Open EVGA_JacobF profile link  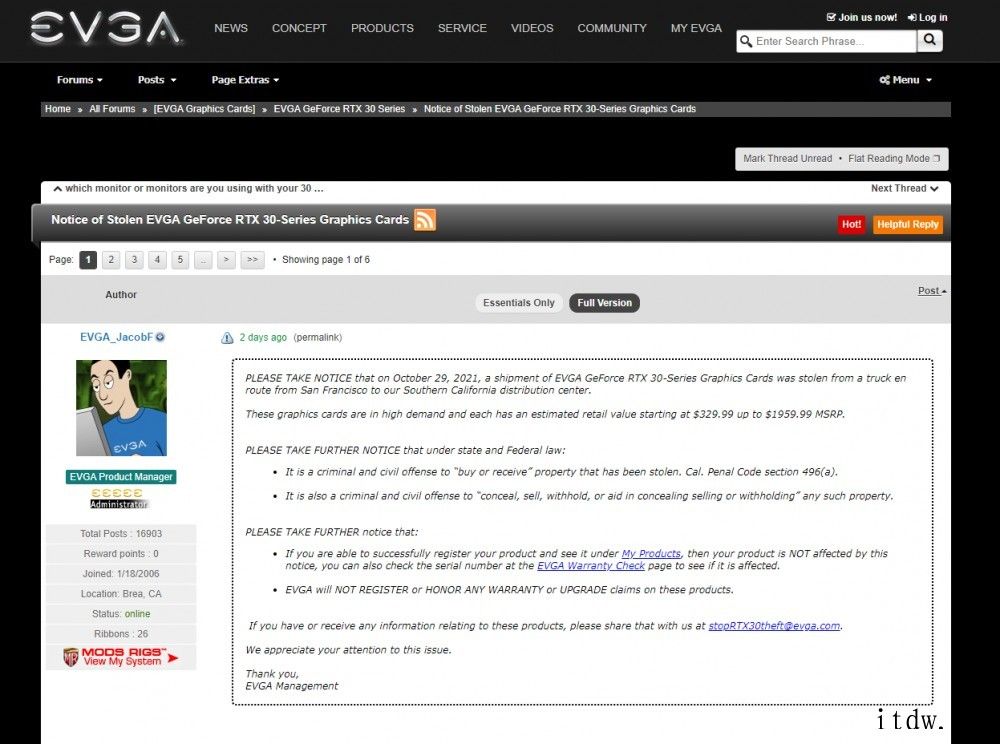116,337
